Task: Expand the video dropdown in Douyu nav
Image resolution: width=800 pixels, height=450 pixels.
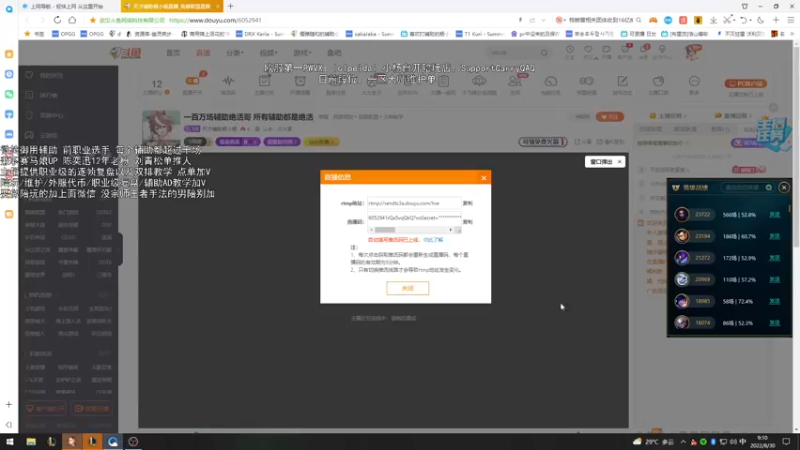Action: [268, 53]
